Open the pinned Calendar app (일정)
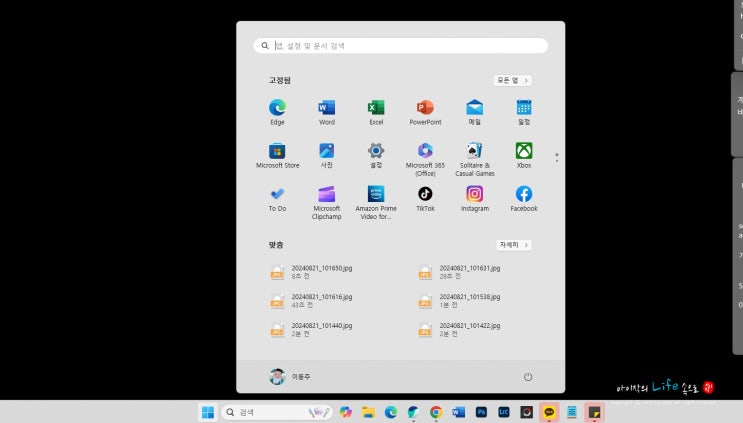 click(x=524, y=112)
